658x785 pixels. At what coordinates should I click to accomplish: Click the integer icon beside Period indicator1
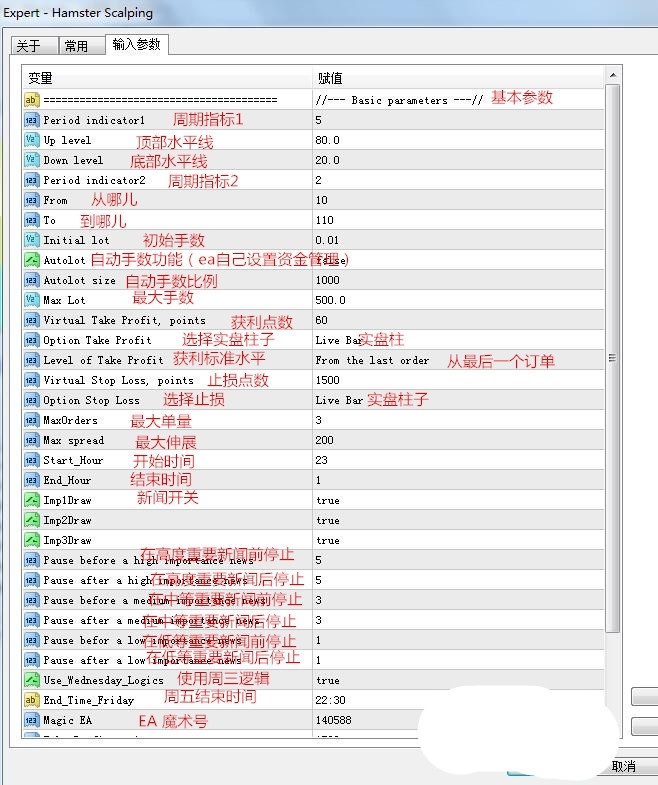(x=31, y=120)
